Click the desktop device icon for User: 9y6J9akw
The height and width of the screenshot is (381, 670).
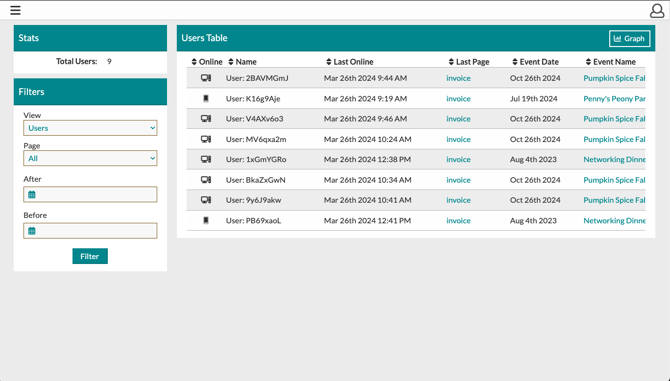pos(206,200)
